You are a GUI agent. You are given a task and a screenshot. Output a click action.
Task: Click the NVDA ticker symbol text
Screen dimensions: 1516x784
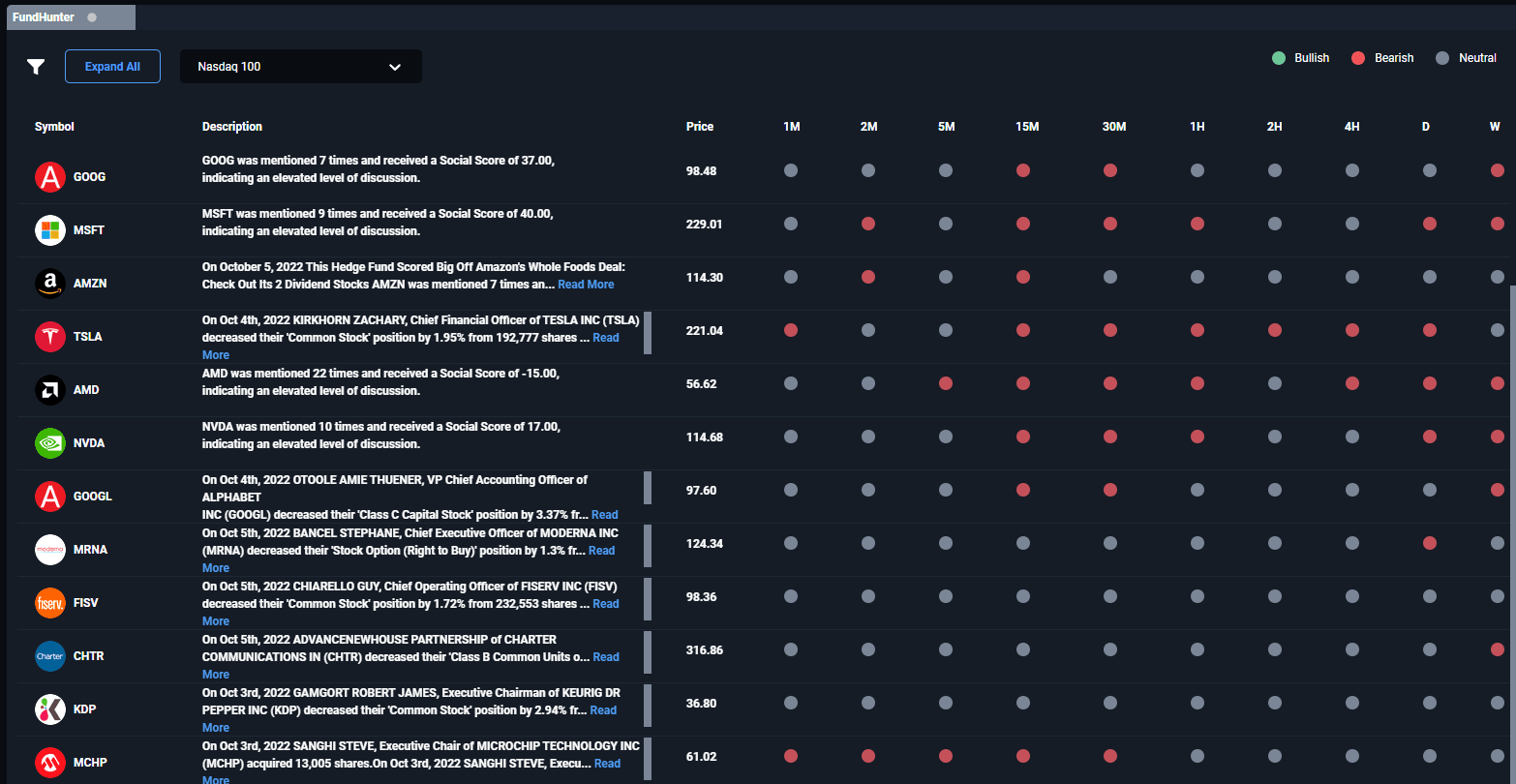pos(89,443)
